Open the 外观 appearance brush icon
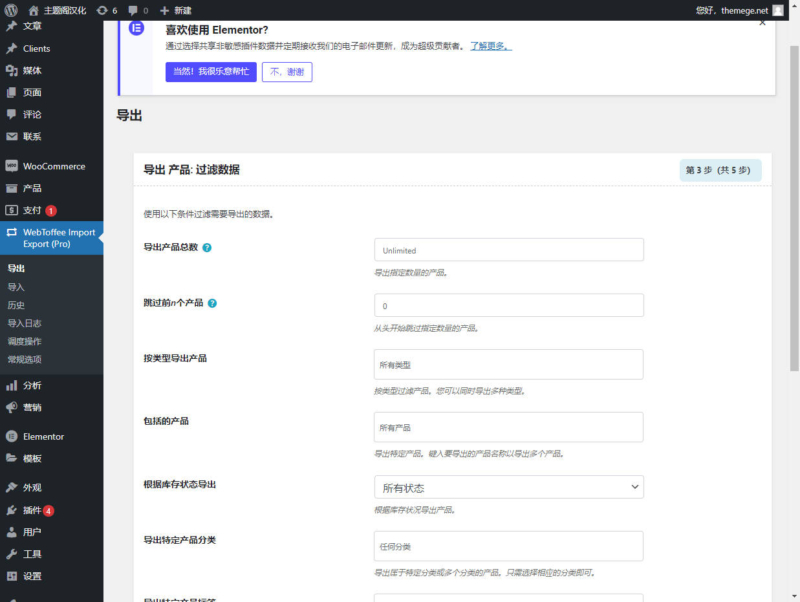This screenshot has width=800, height=602. 11,487
